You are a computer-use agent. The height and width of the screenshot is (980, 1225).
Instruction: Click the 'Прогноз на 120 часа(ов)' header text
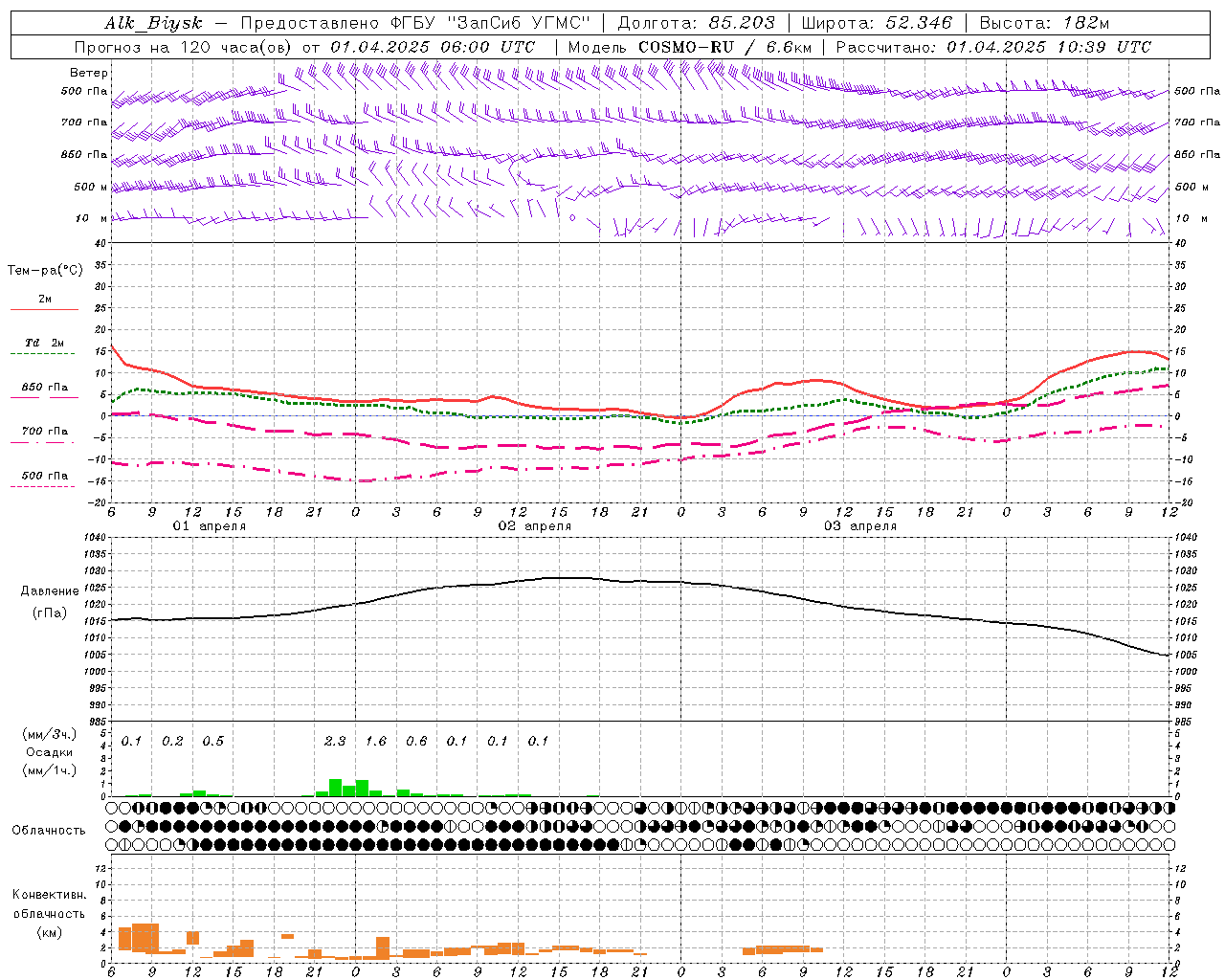point(184,47)
